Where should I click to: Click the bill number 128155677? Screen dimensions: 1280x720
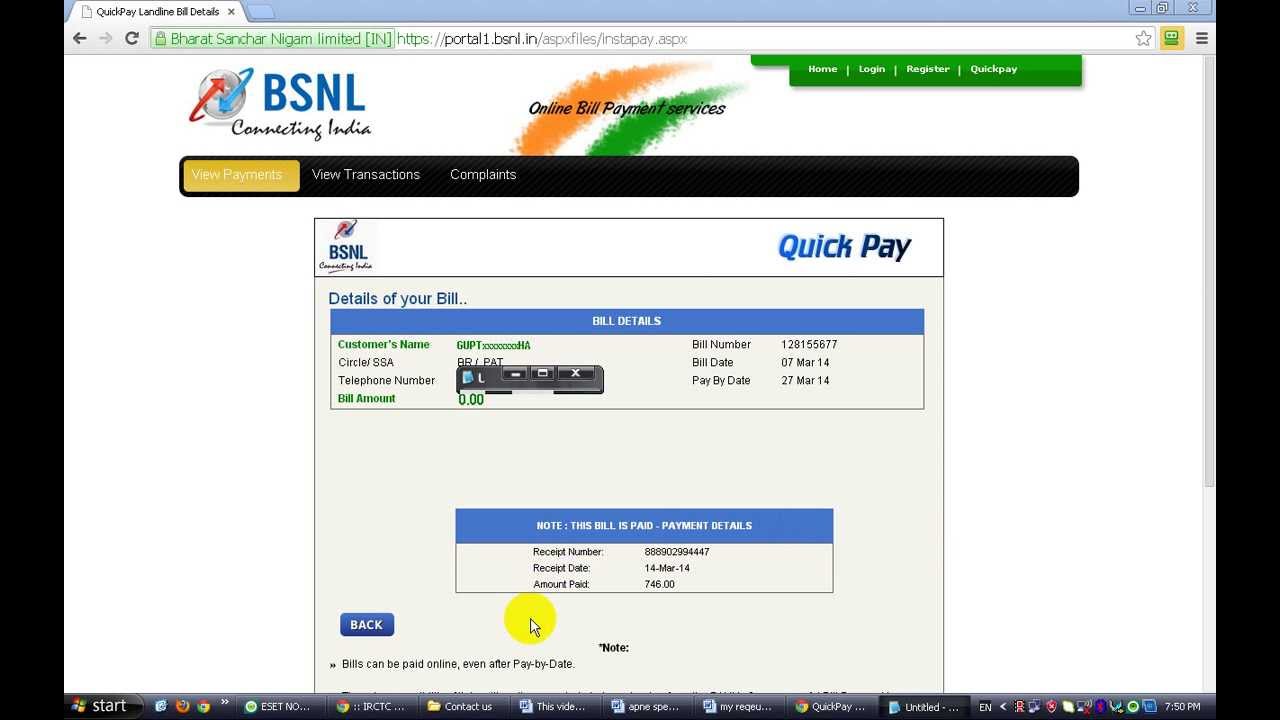(809, 345)
